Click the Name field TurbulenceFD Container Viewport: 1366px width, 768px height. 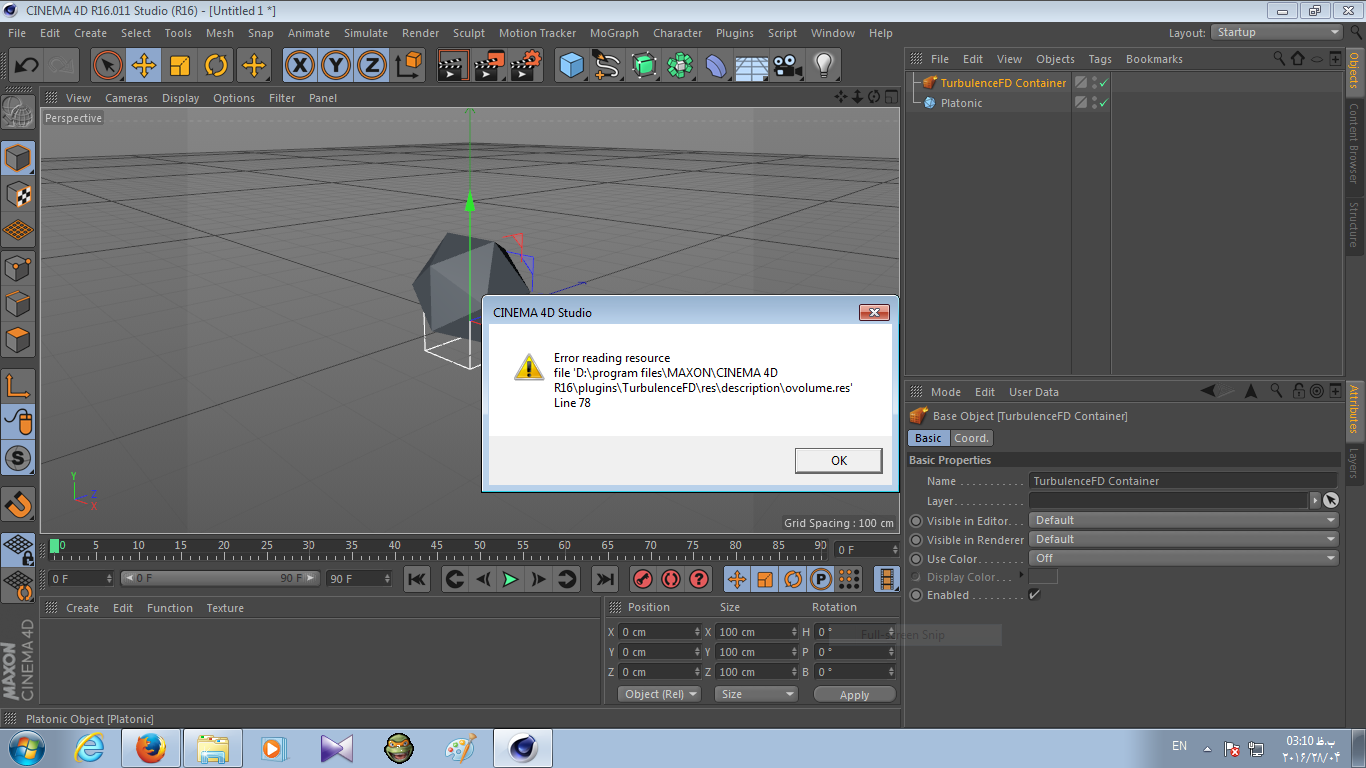pyautogui.click(x=1183, y=481)
